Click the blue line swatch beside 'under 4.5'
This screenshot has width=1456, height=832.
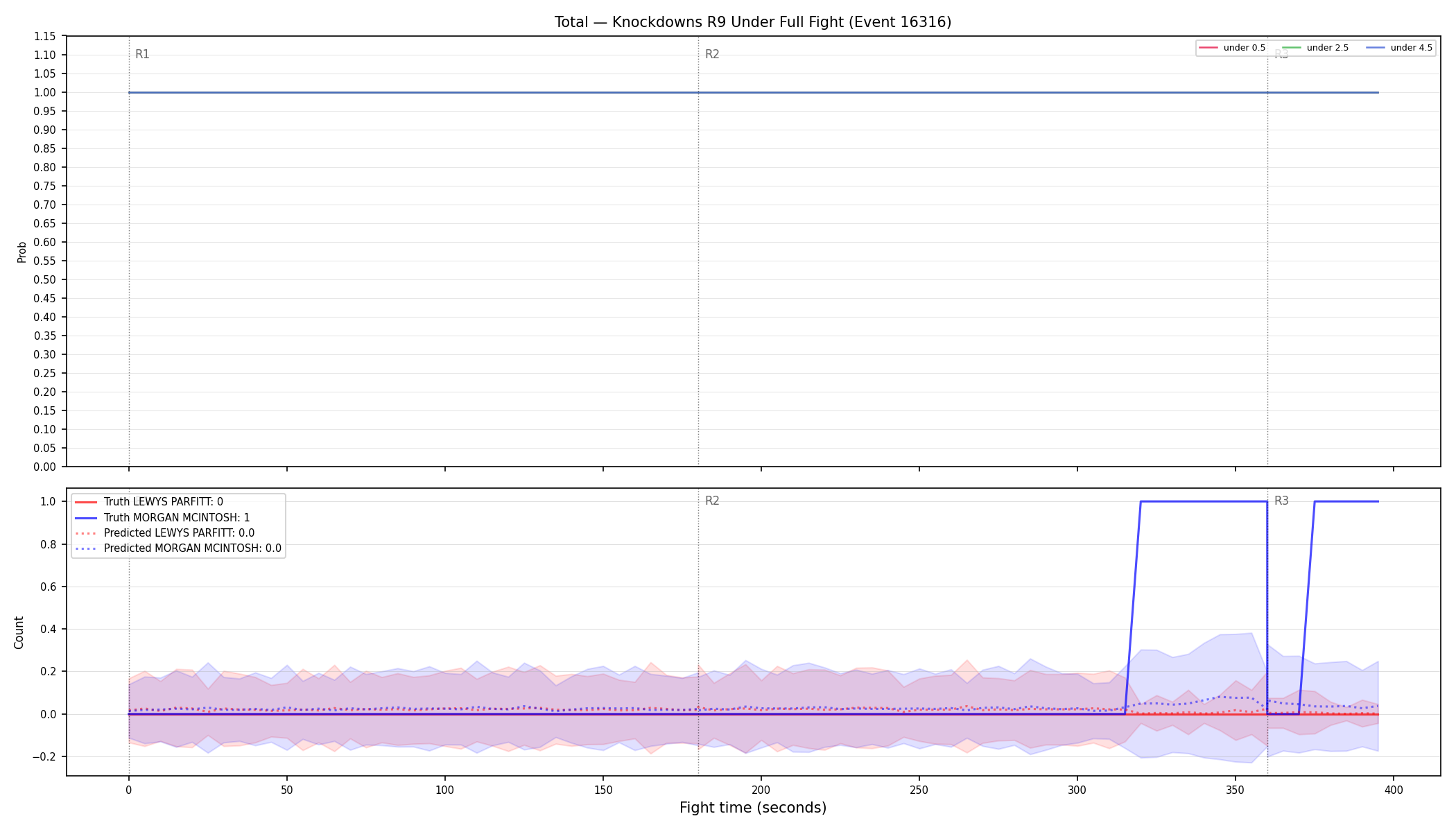[x=1376, y=48]
